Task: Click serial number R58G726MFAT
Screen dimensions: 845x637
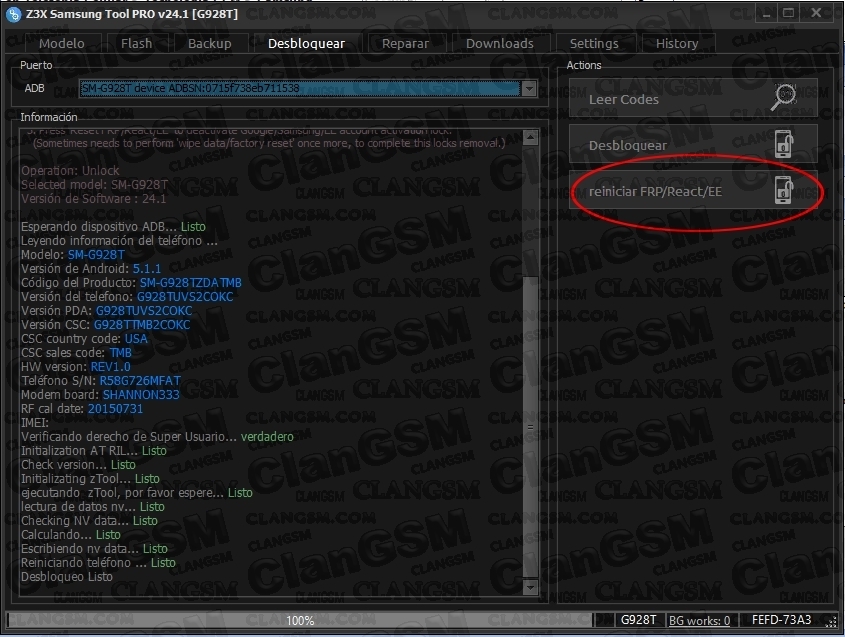Action: click(140, 380)
